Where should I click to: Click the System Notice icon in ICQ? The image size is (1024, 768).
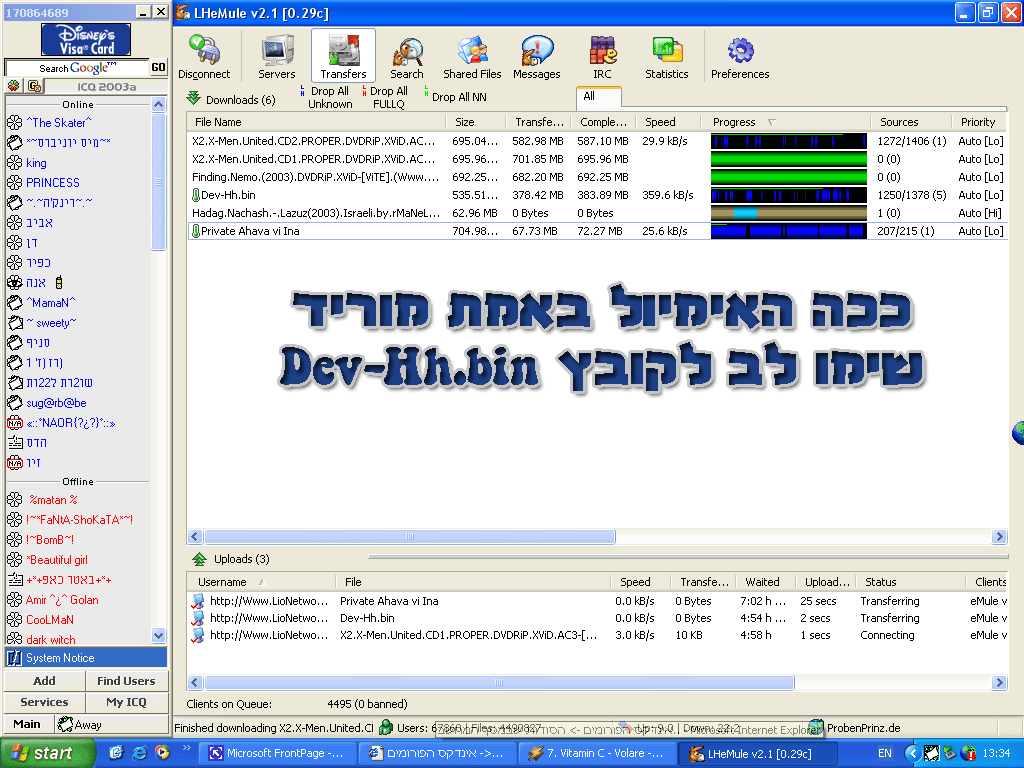(14, 658)
